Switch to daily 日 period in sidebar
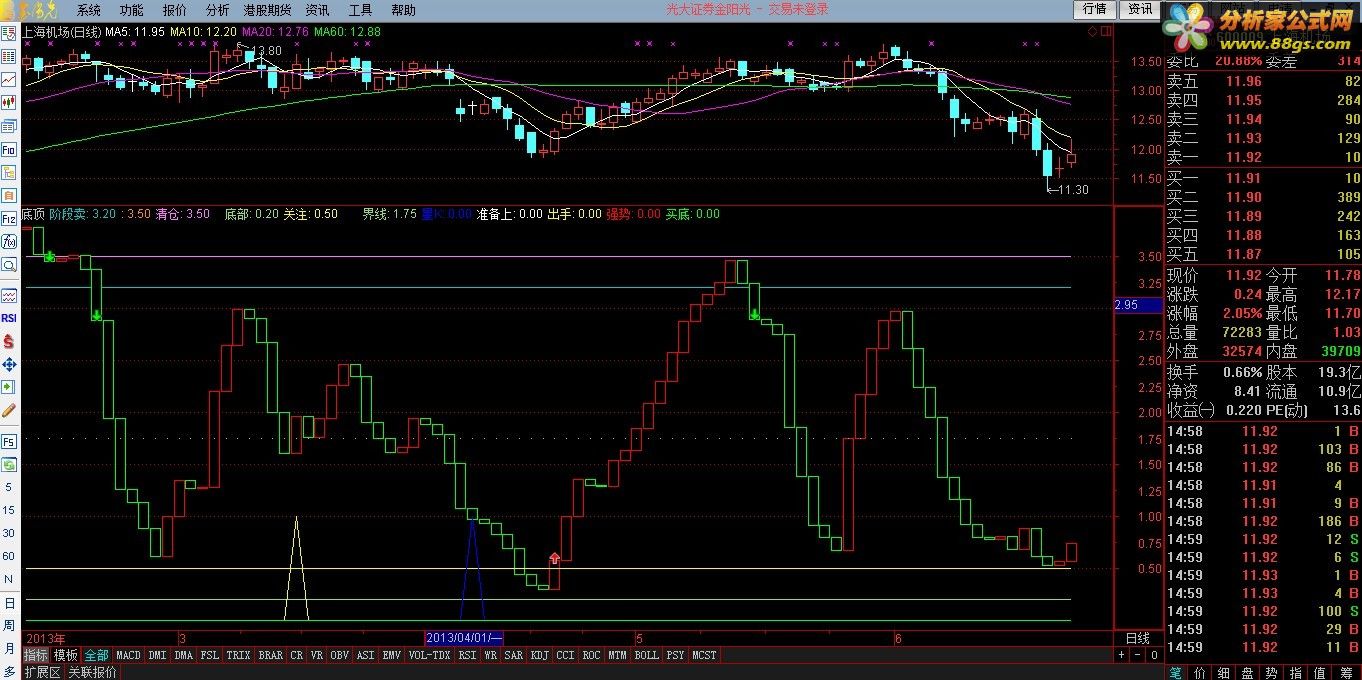This screenshot has width=1362, height=680. tap(9, 604)
